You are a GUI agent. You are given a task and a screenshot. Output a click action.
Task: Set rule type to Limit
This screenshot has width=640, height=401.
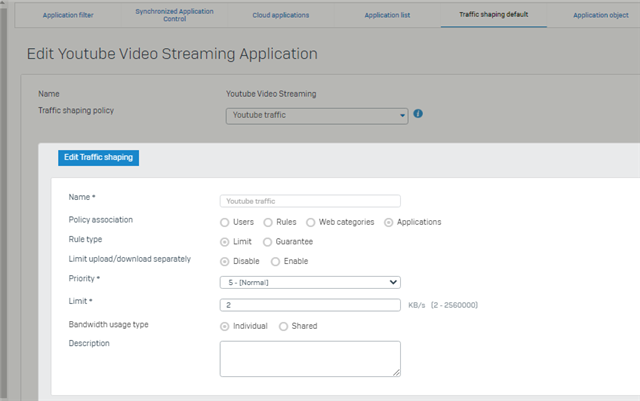[x=224, y=242]
